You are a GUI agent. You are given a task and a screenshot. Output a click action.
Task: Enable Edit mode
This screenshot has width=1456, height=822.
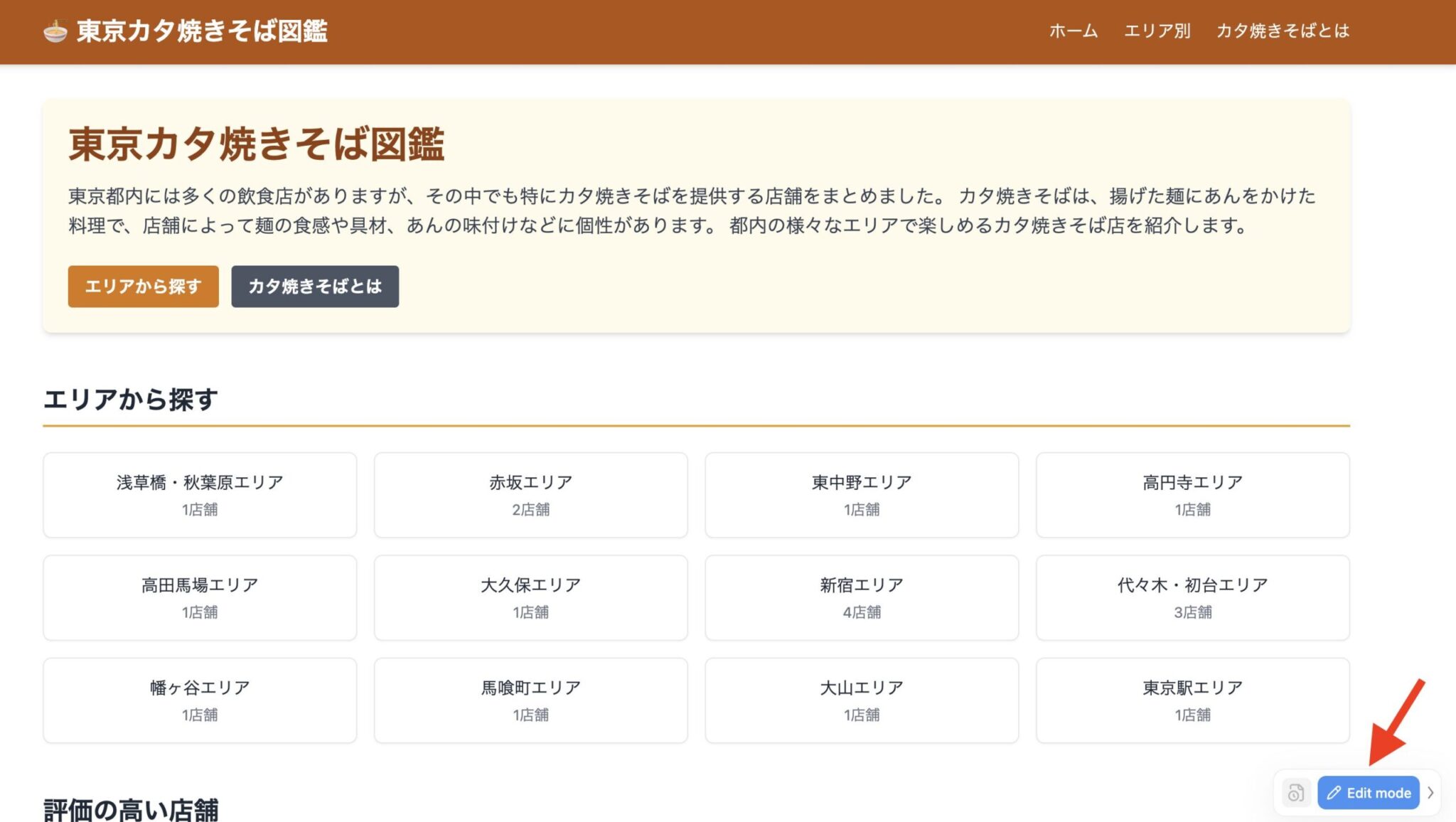(1367, 792)
